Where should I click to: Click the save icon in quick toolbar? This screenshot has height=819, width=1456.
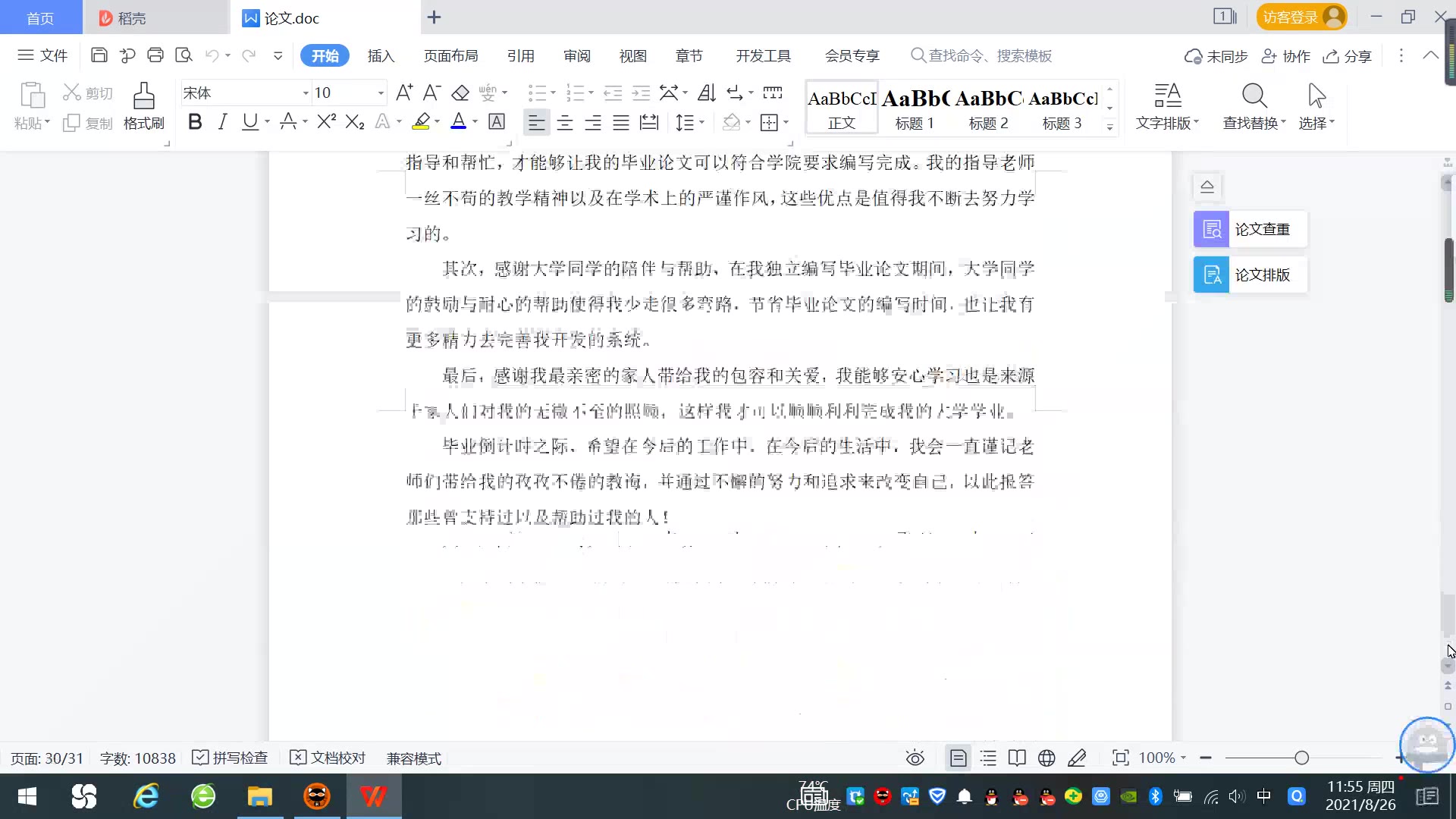[99, 55]
